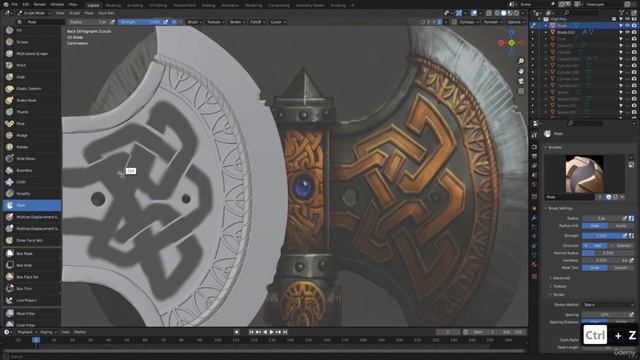Select the Snake Hook brush

32,100
